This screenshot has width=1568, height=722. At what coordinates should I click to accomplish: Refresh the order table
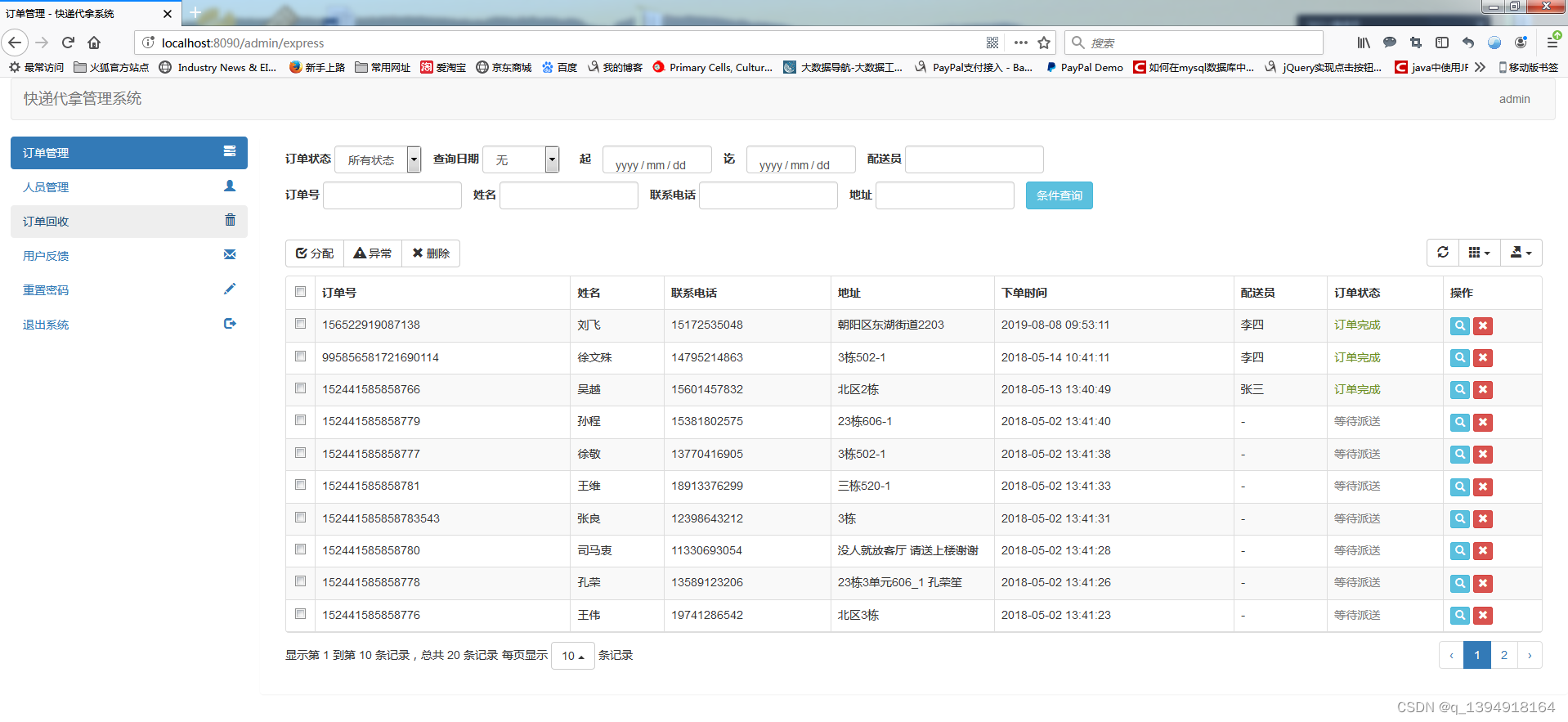(x=1443, y=253)
